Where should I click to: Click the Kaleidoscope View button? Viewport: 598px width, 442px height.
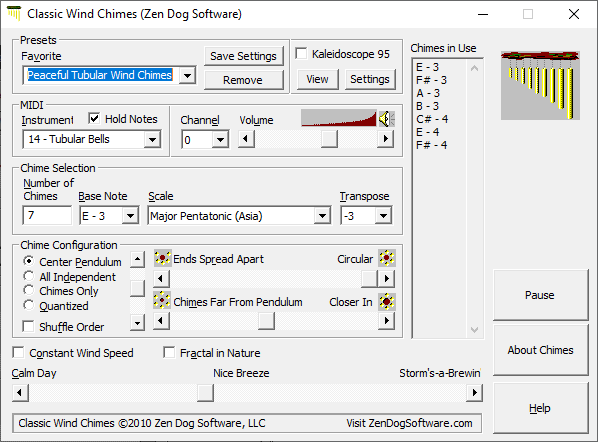[317, 79]
